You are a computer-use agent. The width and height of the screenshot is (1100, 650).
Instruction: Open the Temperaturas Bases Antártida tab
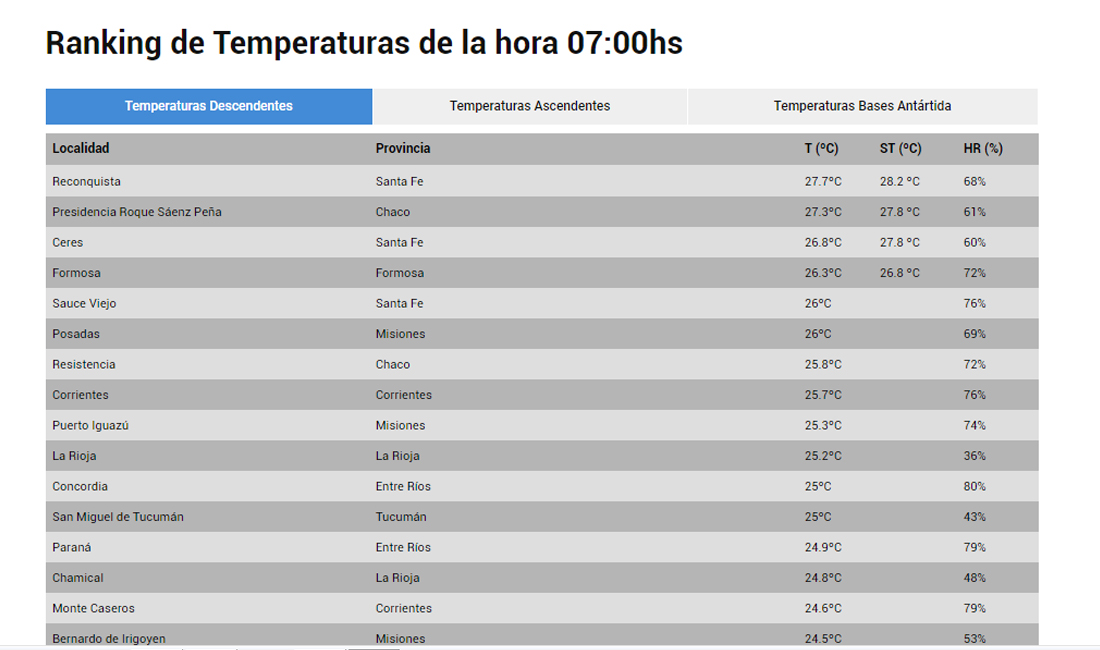point(862,106)
